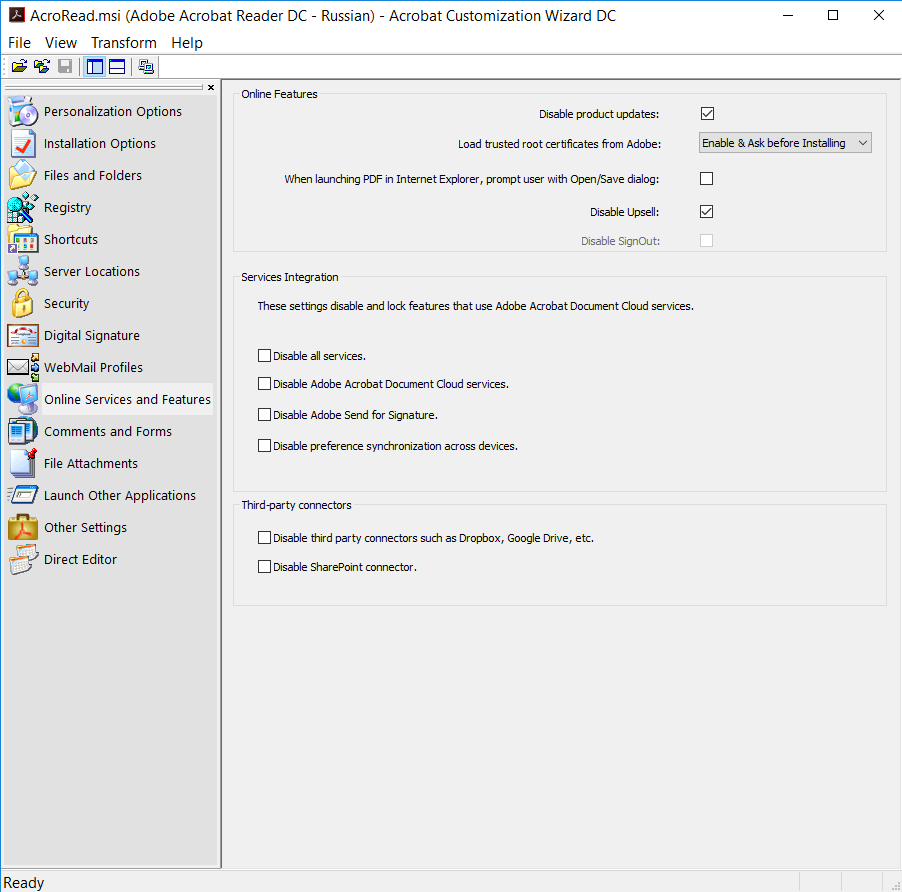
Task: Click the Security padlock icon
Action: 23,303
